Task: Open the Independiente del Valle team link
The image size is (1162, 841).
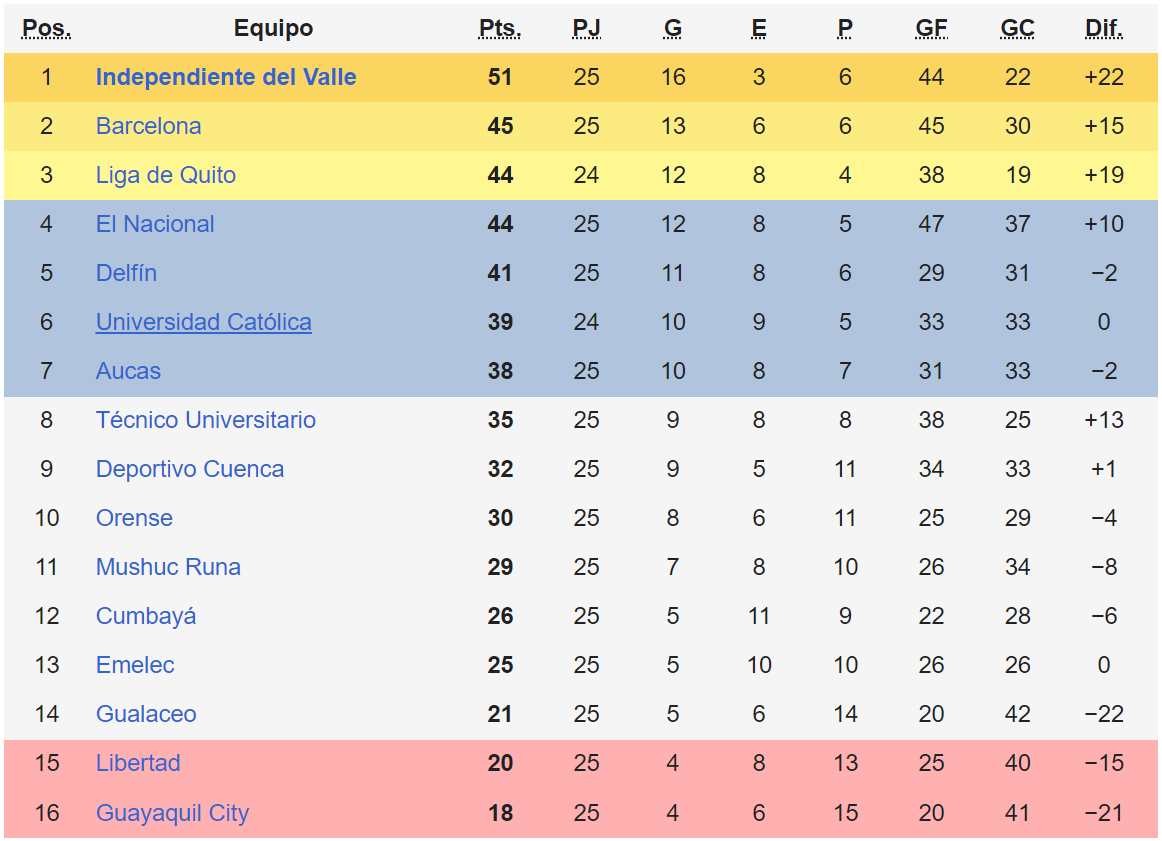Action: [x=226, y=78]
